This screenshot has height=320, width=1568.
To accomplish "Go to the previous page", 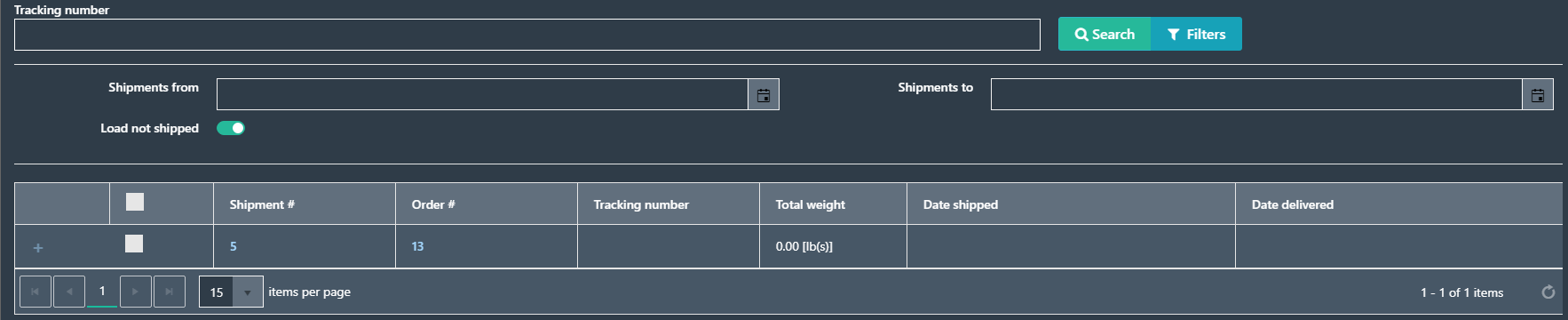I will point(69,292).
